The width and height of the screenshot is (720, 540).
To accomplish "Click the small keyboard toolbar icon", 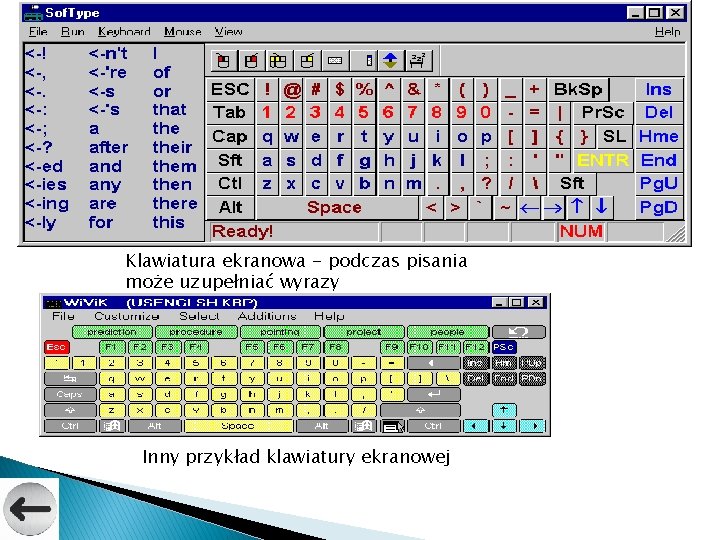I will click(x=335, y=61).
